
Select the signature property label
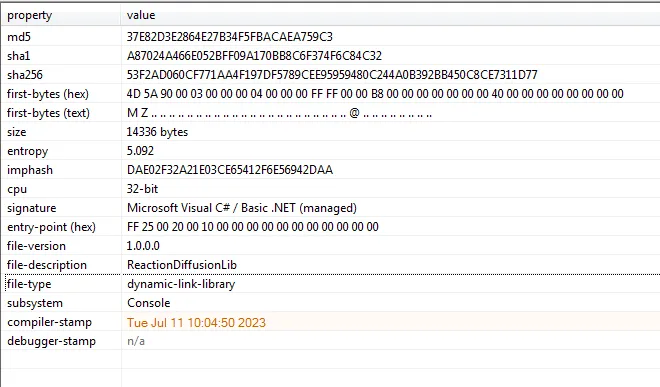click(x=32, y=208)
